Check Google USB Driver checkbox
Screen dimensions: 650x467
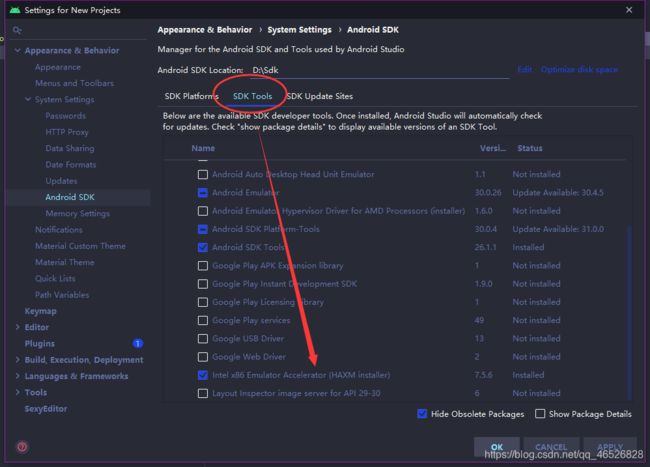203,339
